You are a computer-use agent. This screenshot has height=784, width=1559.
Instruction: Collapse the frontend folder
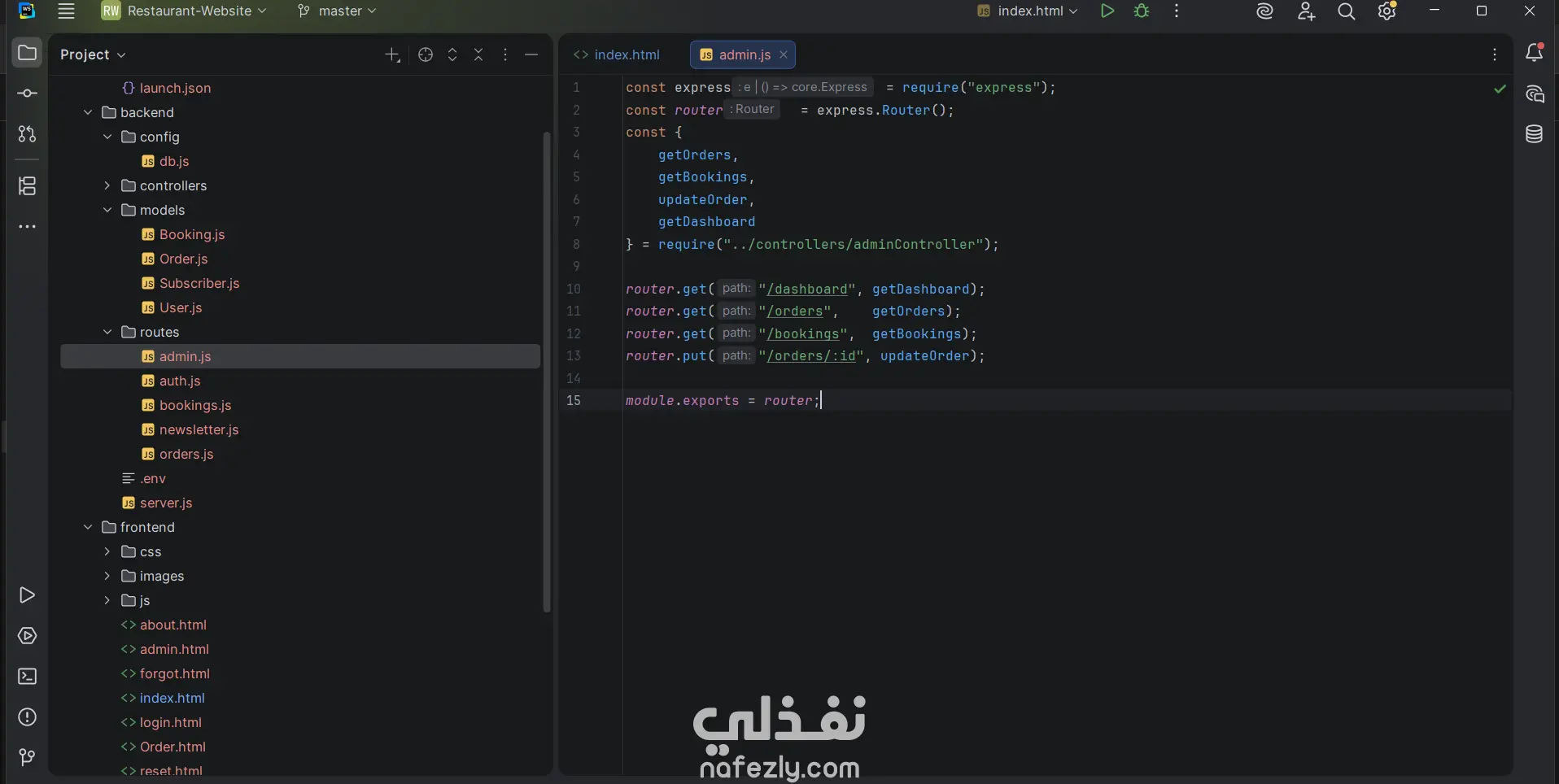pyautogui.click(x=88, y=527)
